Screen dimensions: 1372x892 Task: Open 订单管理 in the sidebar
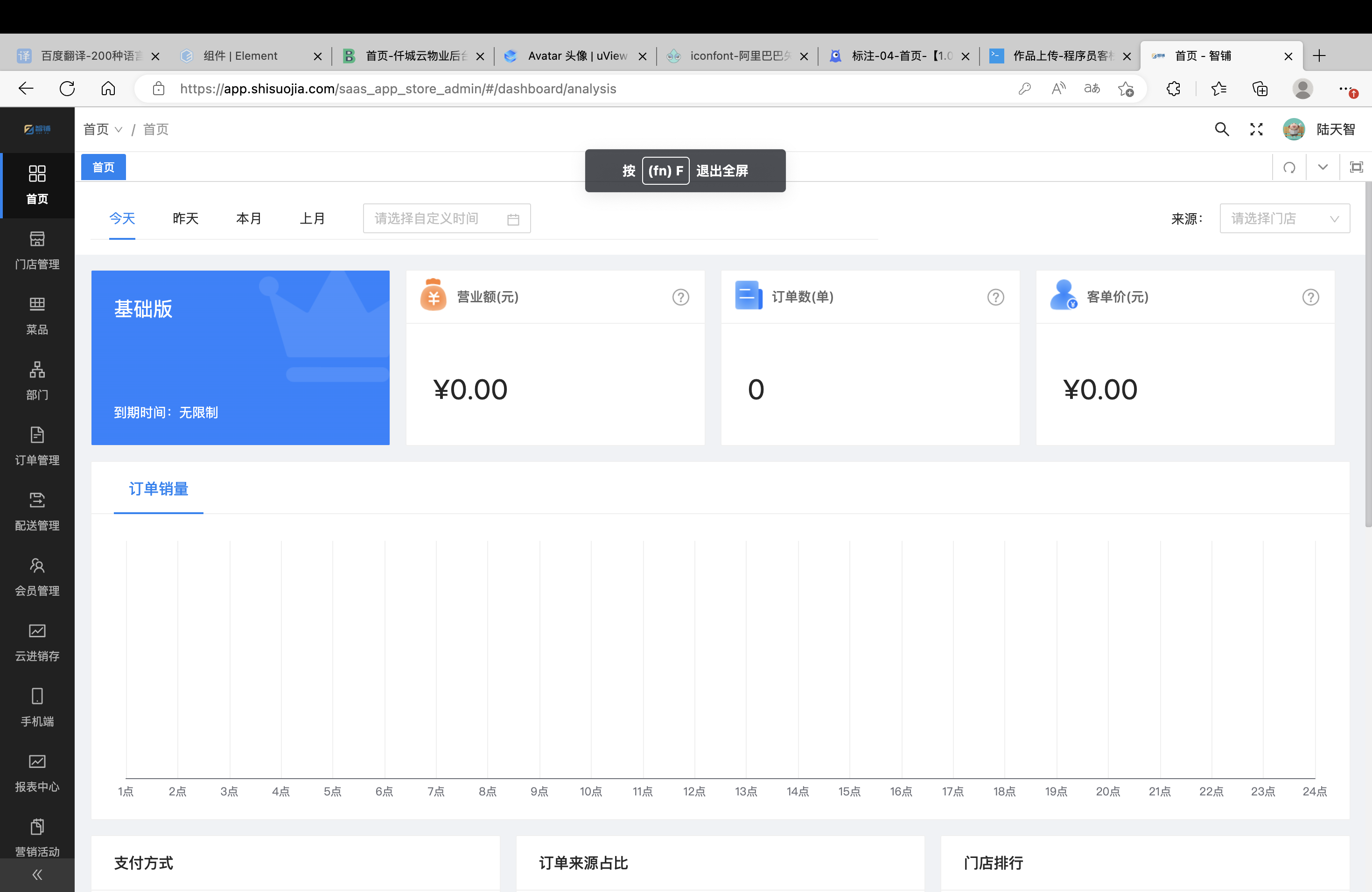pyautogui.click(x=37, y=446)
